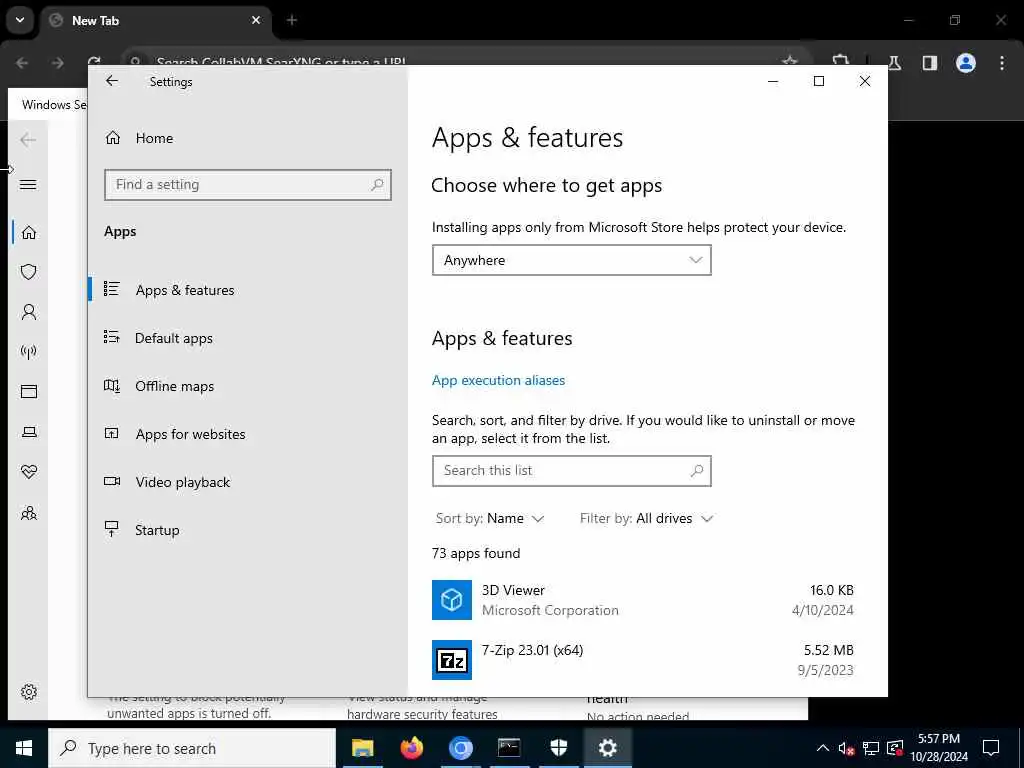Open Device security laptop icon
The height and width of the screenshot is (768, 1024).
29,432
